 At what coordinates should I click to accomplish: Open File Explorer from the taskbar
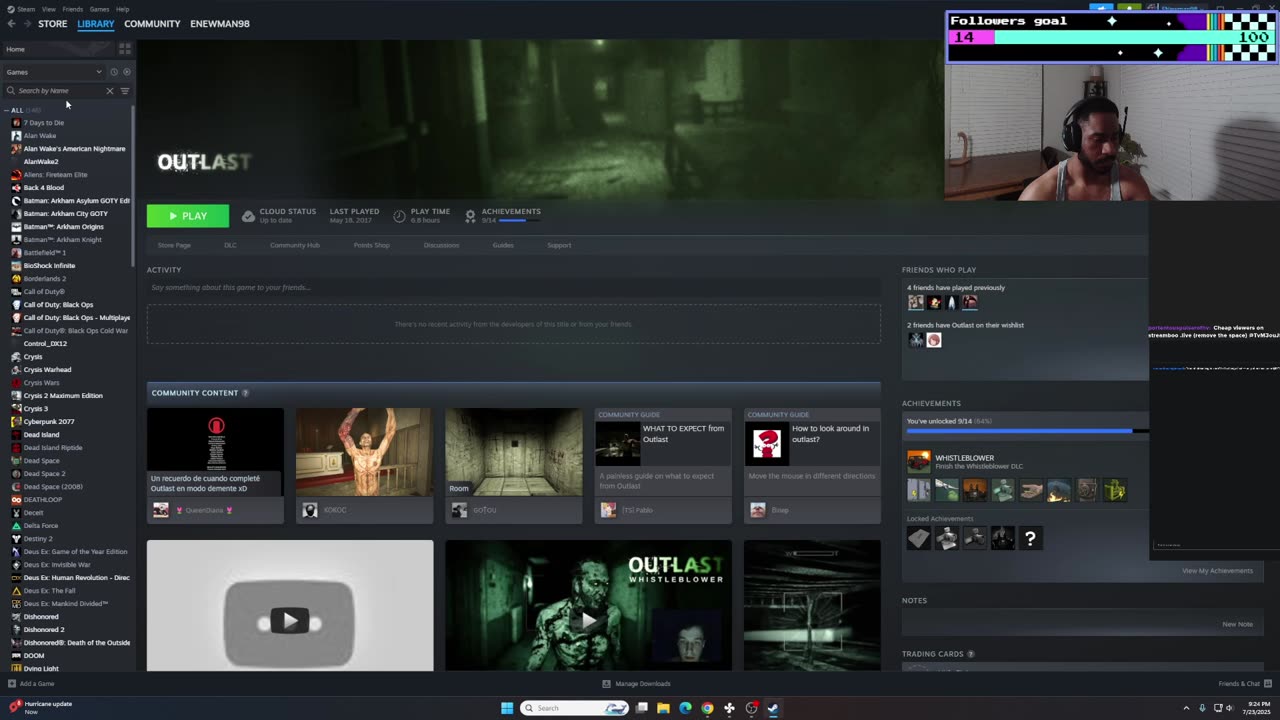(663, 708)
